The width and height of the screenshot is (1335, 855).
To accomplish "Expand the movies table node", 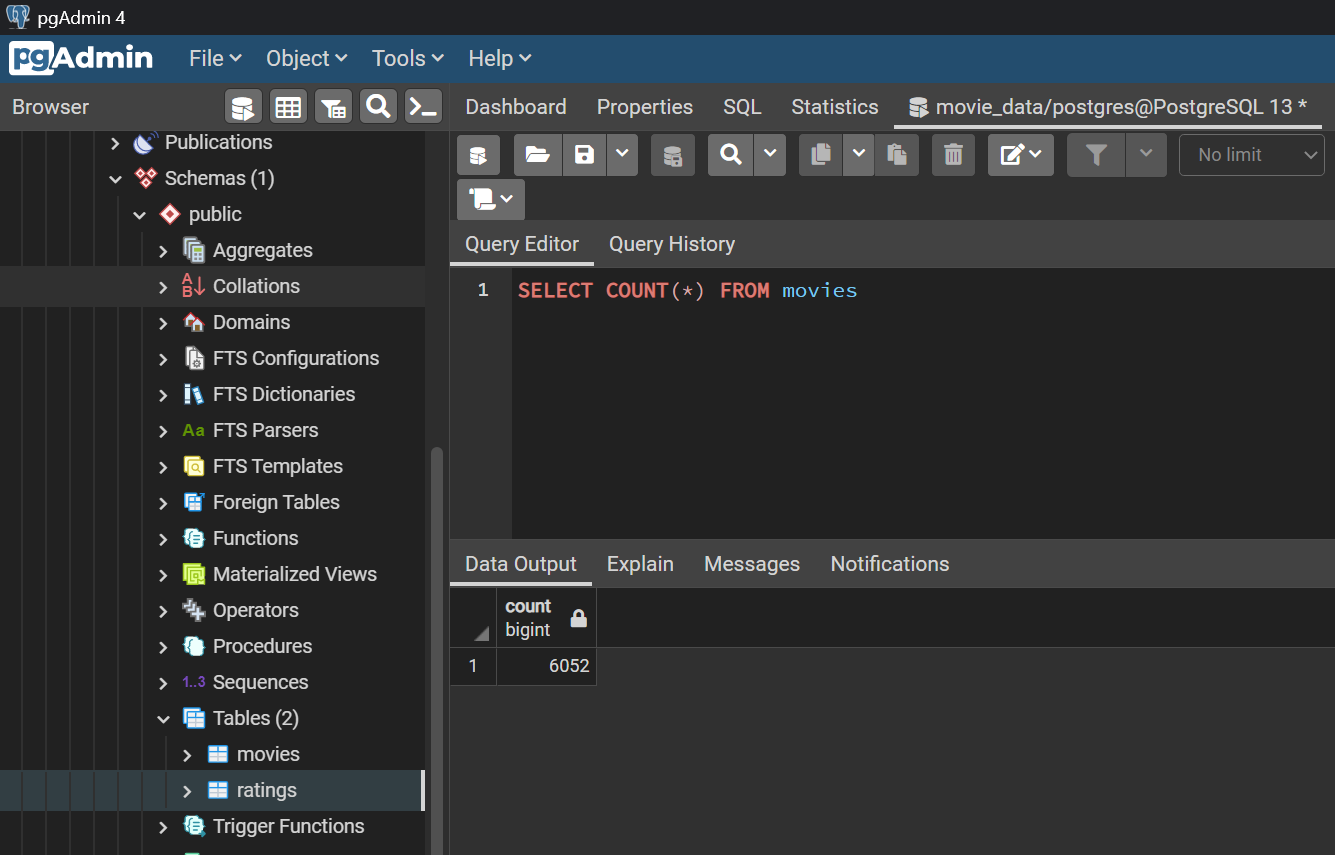I will pos(188,755).
